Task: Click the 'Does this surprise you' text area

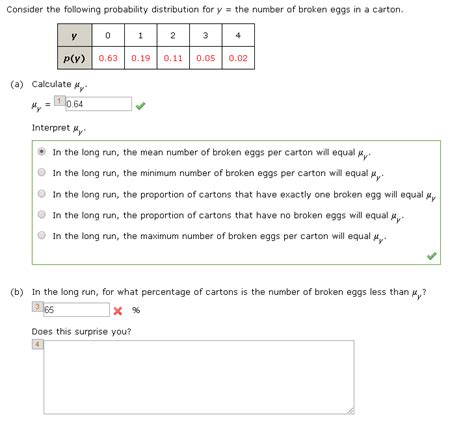Action: pyautogui.click(x=199, y=377)
